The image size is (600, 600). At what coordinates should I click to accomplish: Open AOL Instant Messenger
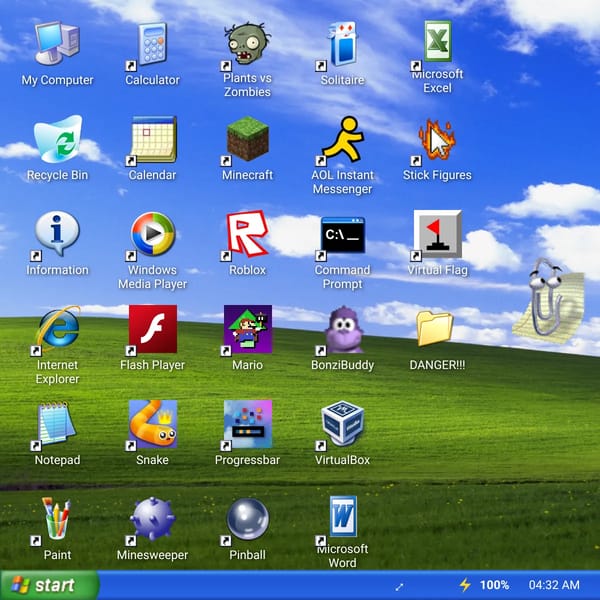coord(342,139)
